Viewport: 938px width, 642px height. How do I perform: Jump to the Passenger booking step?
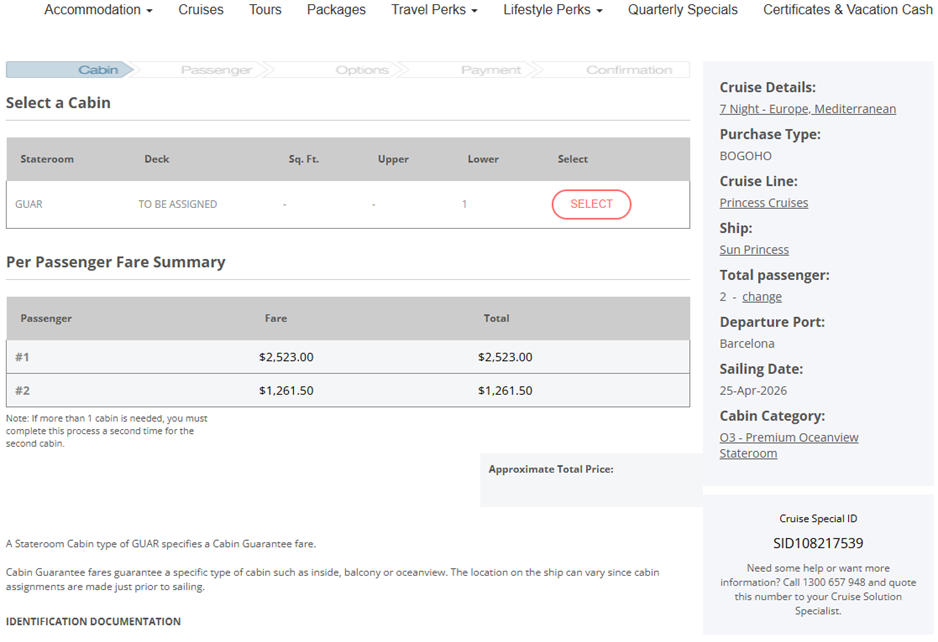tap(216, 70)
